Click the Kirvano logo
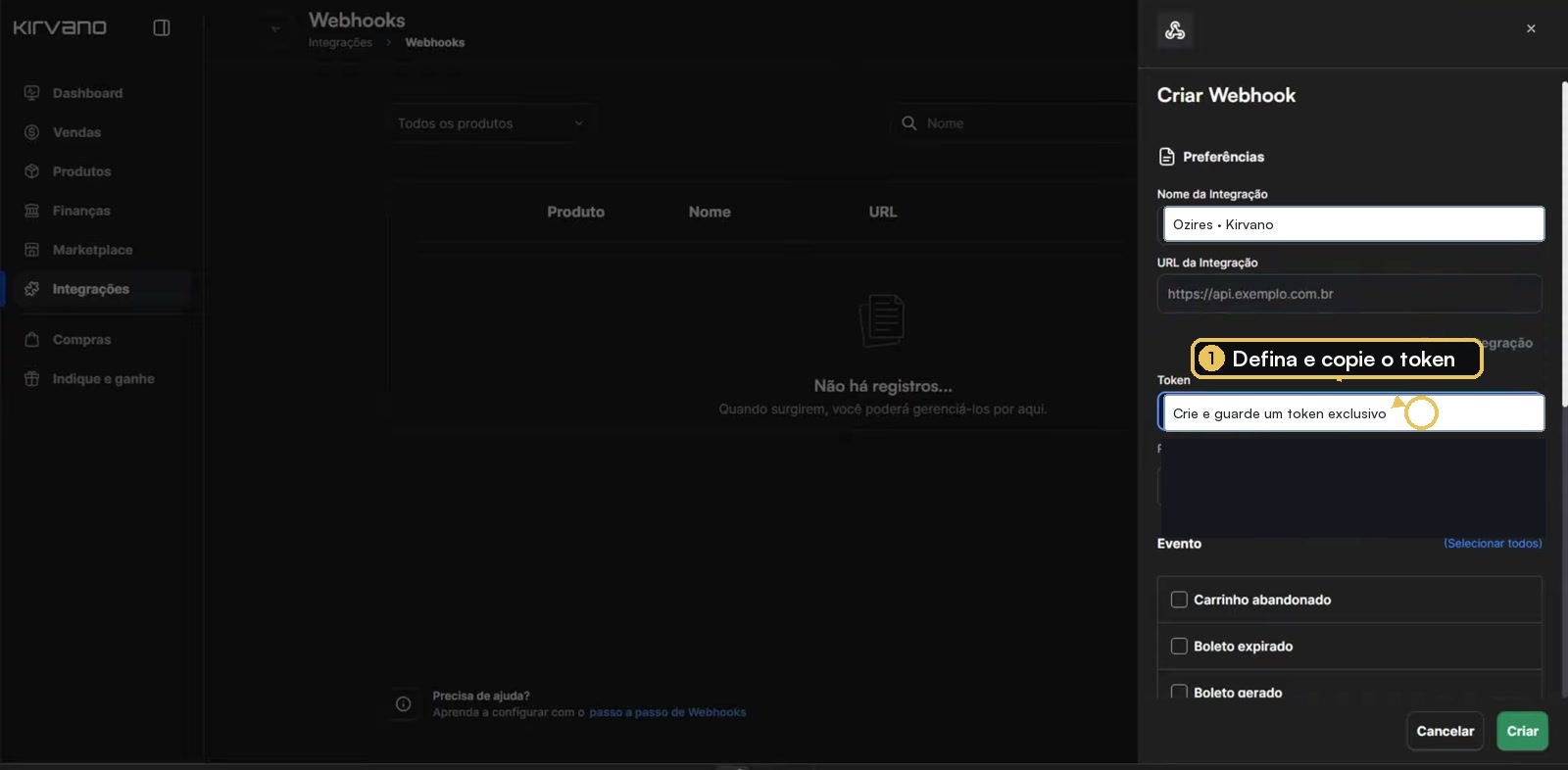The width and height of the screenshot is (1568, 770). (60, 27)
